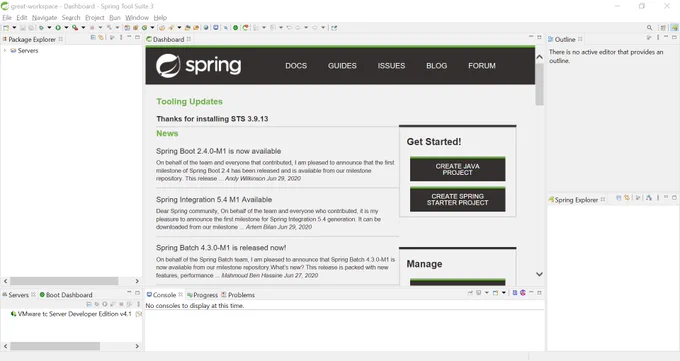Toggle Link with Editor in Package Explorer

coord(101,38)
